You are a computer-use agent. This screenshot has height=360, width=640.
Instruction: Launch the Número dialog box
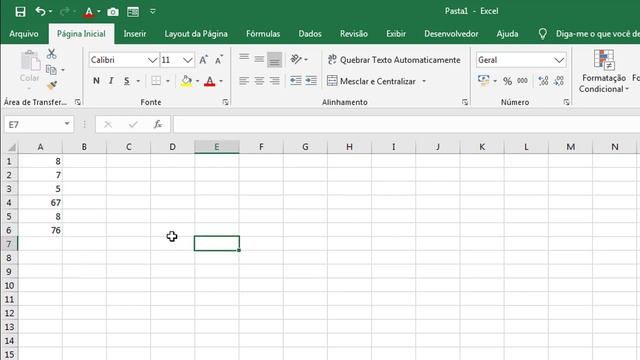(566, 102)
